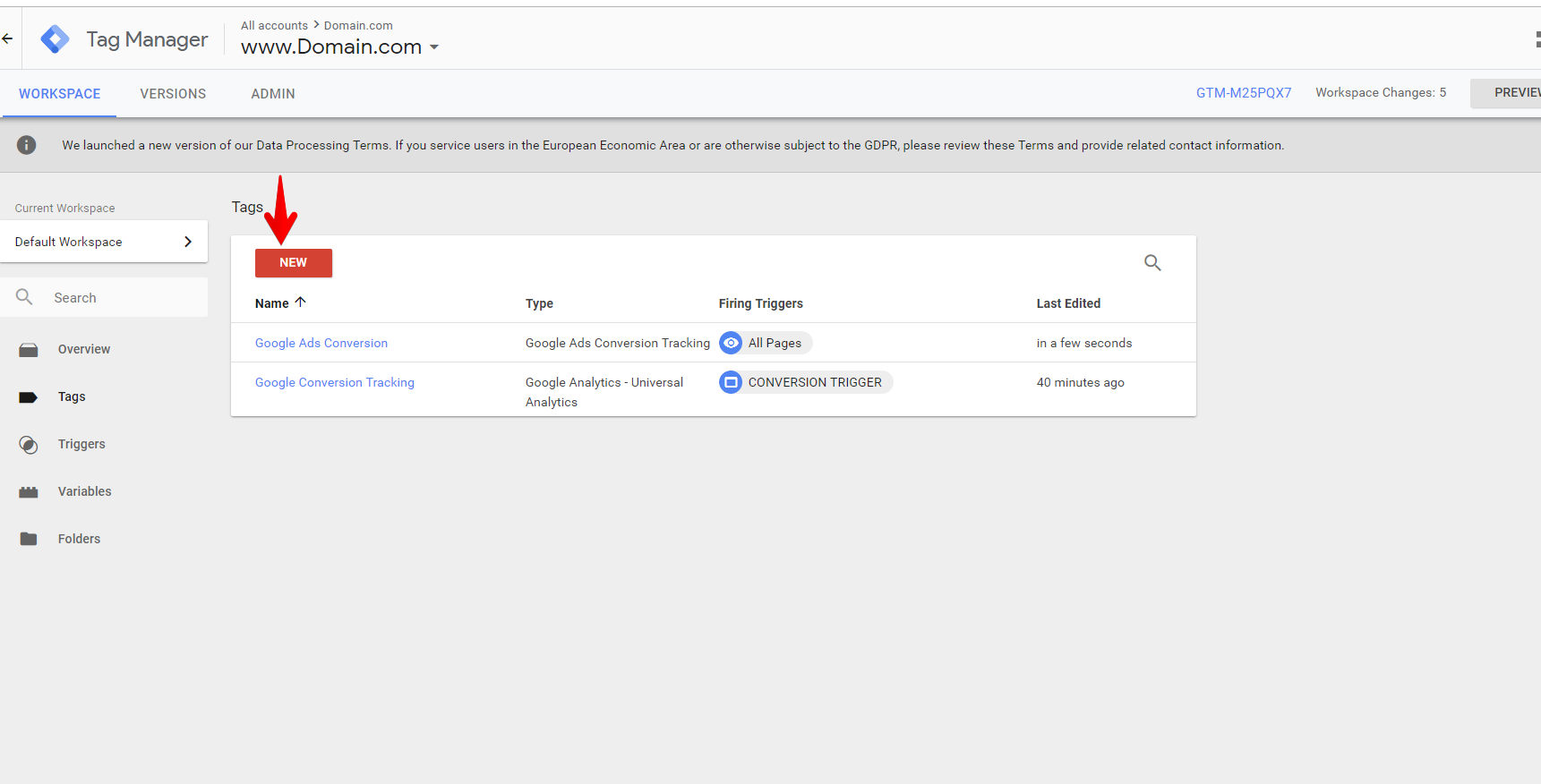Click the Name sort arrow icon
This screenshot has height=784, width=1541.
tap(300, 303)
